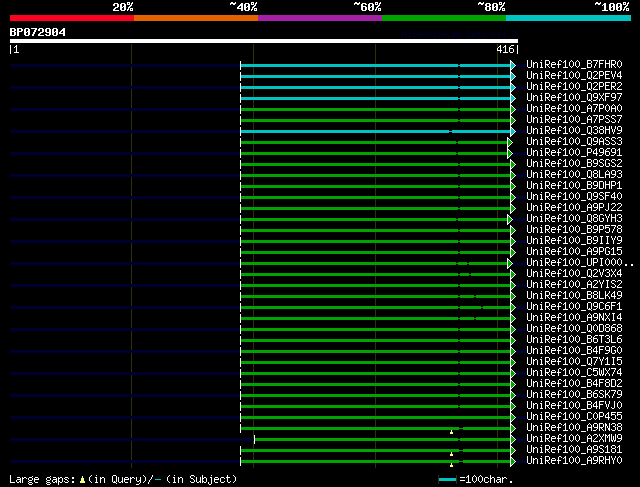Select the UniRef100_B4FVJ0 label
Image resolution: width=640 pixels, height=487 pixels.
[x=574, y=406]
